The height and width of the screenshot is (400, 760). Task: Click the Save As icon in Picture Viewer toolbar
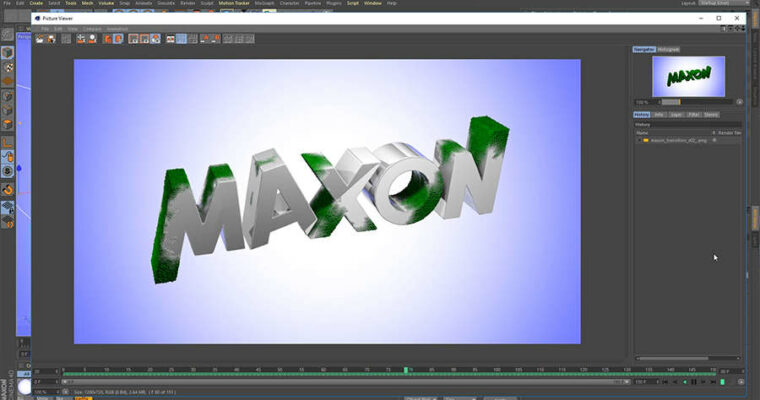(x=51, y=39)
